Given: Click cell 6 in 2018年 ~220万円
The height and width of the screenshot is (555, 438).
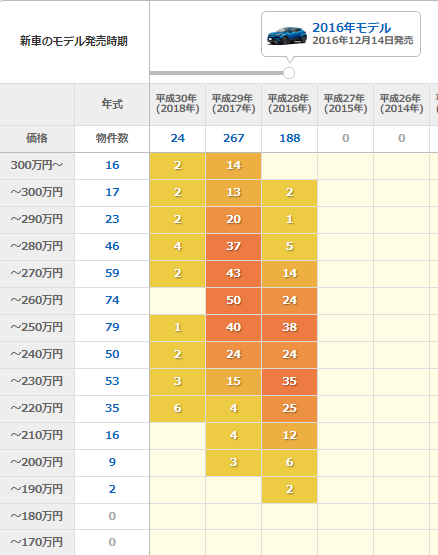Looking at the screenshot, I should click(178, 408).
